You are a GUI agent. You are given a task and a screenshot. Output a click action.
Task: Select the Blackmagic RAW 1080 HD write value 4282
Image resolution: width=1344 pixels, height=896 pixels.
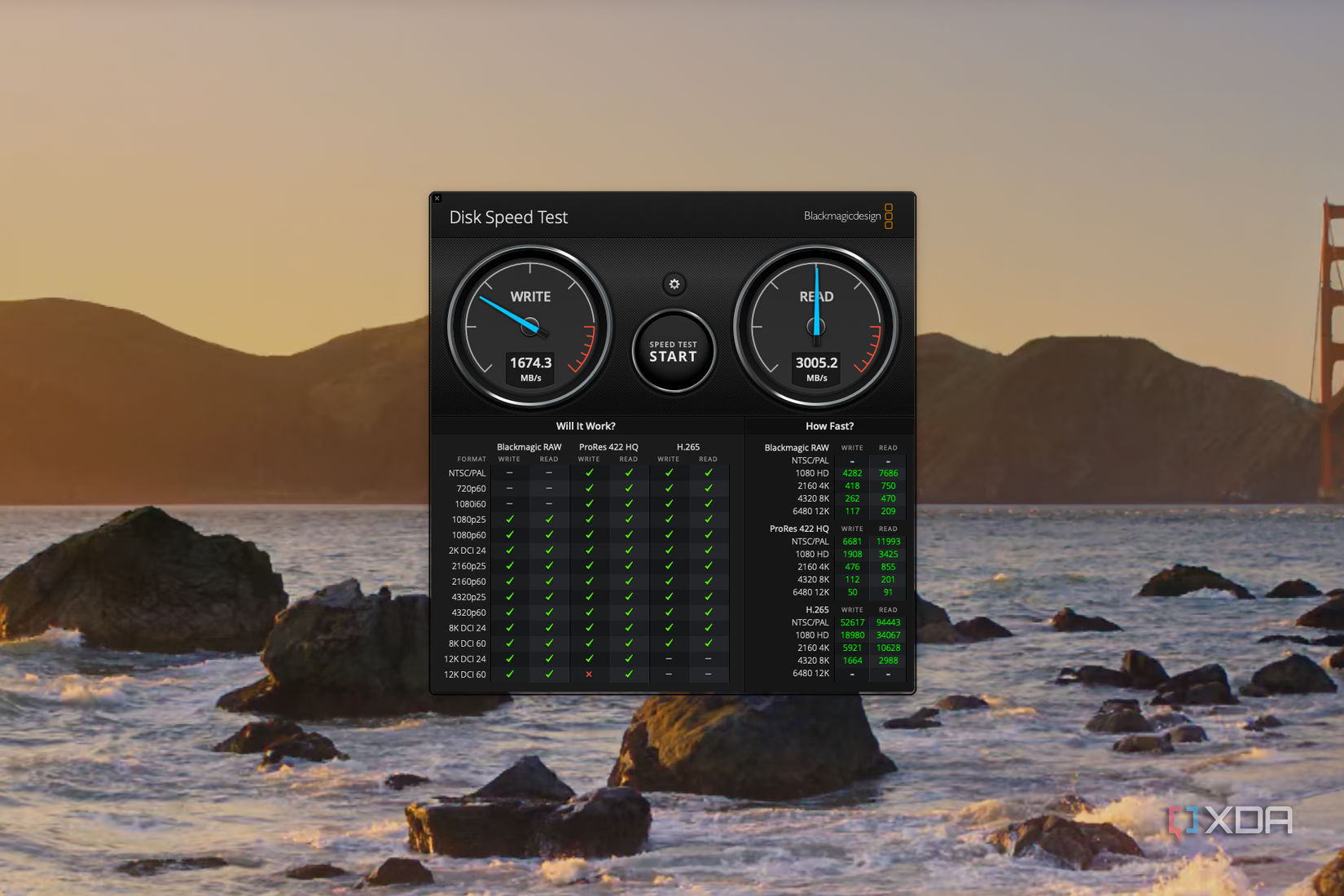coord(852,473)
